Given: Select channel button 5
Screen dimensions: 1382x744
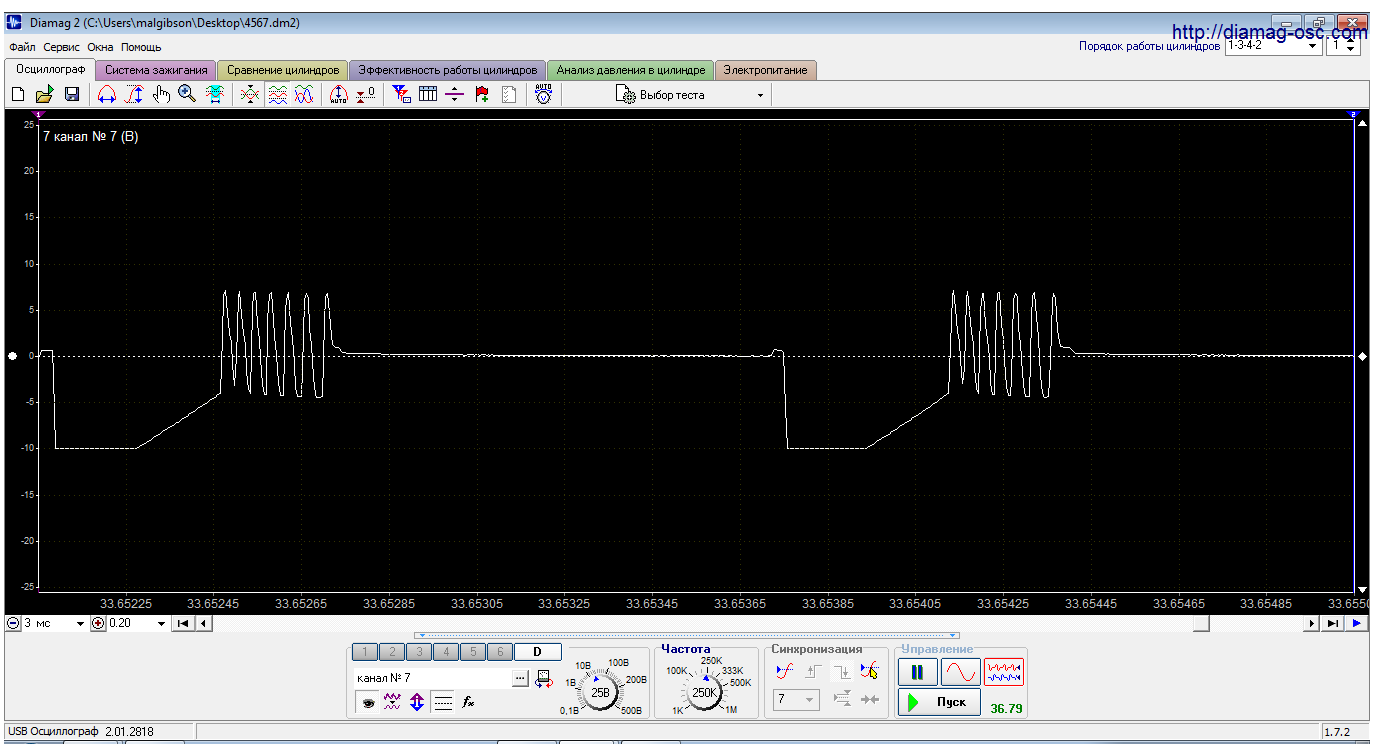Looking at the screenshot, I should pos(473,652).
